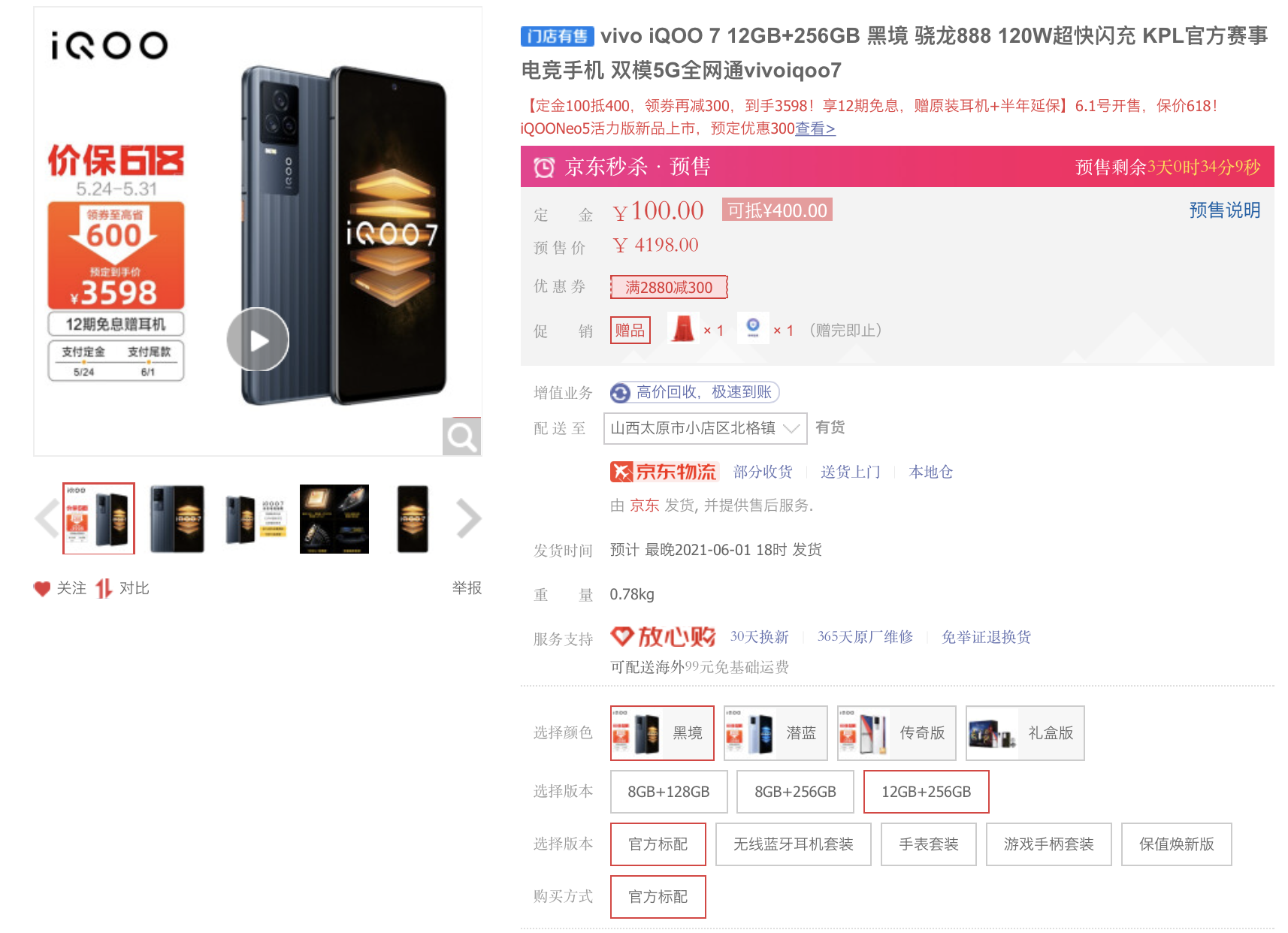Click the 查看> promotion link

click(815, 128)
